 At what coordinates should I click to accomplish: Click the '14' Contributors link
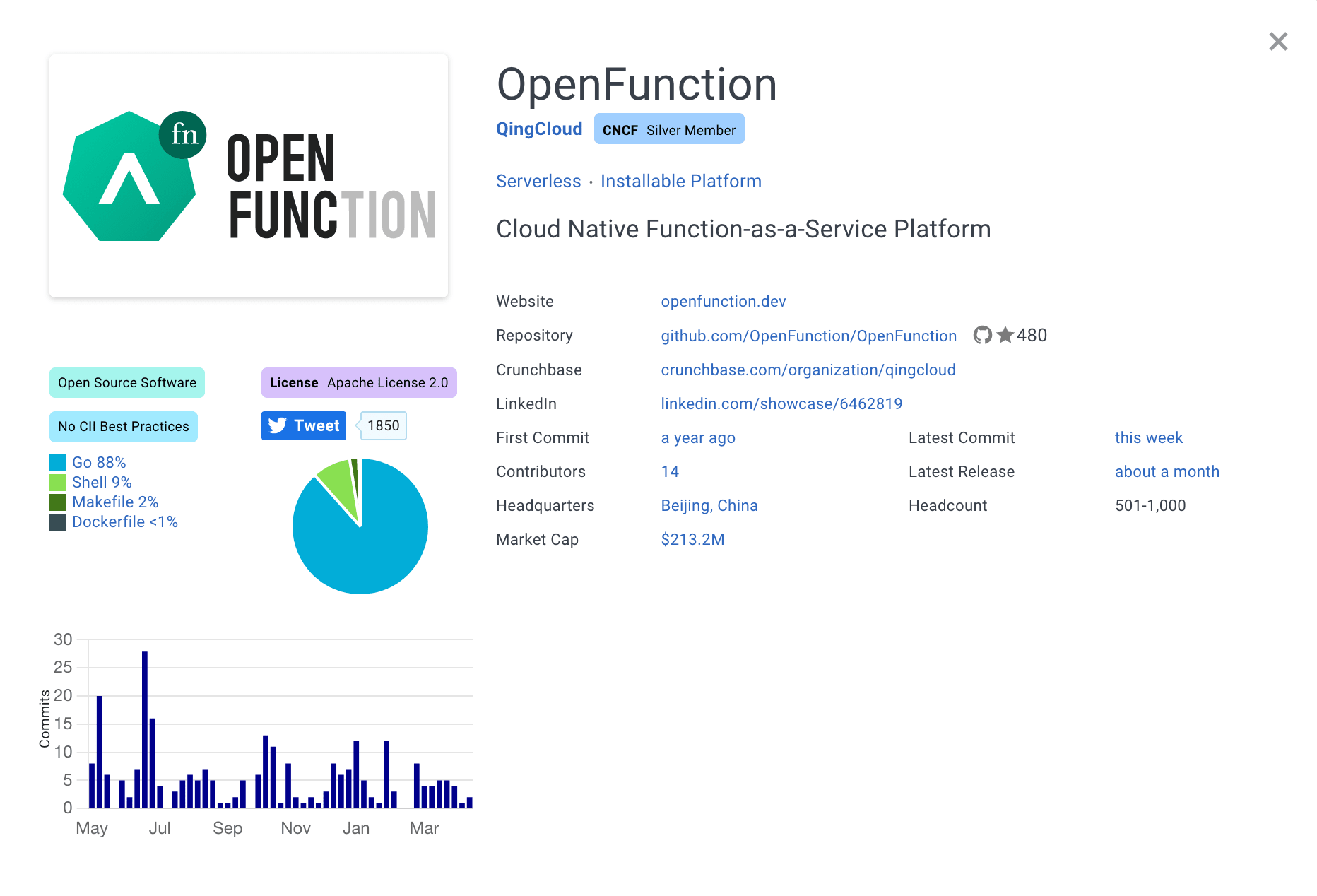[x=670, y=471]
